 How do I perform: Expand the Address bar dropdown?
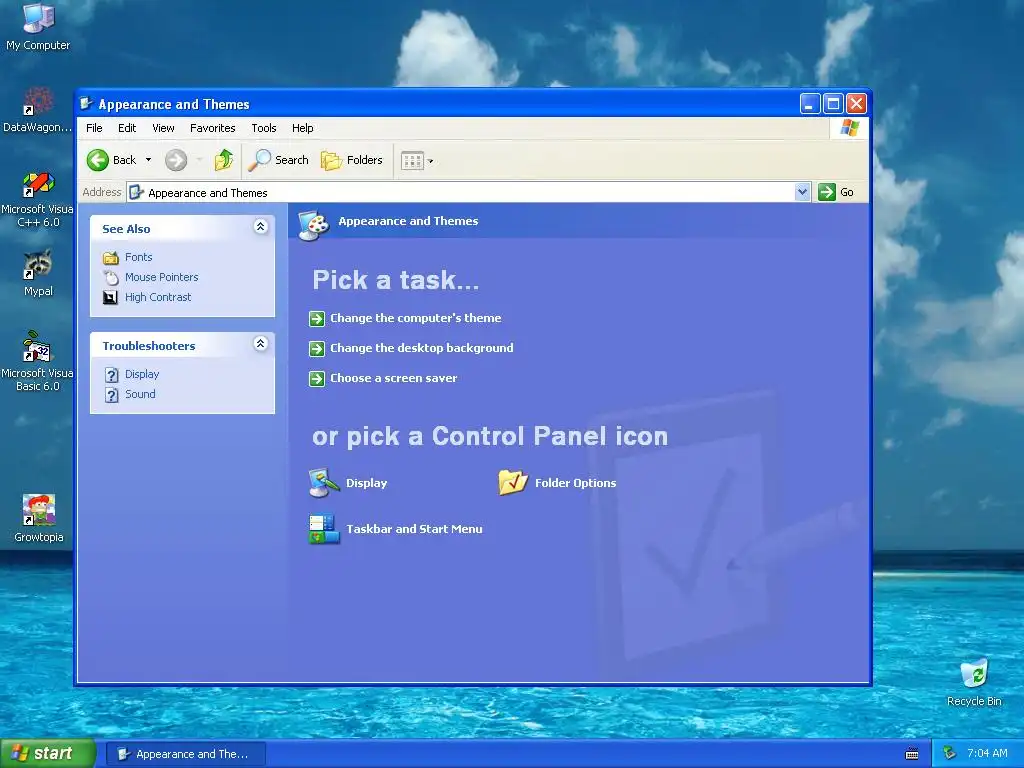pos(803,192)
